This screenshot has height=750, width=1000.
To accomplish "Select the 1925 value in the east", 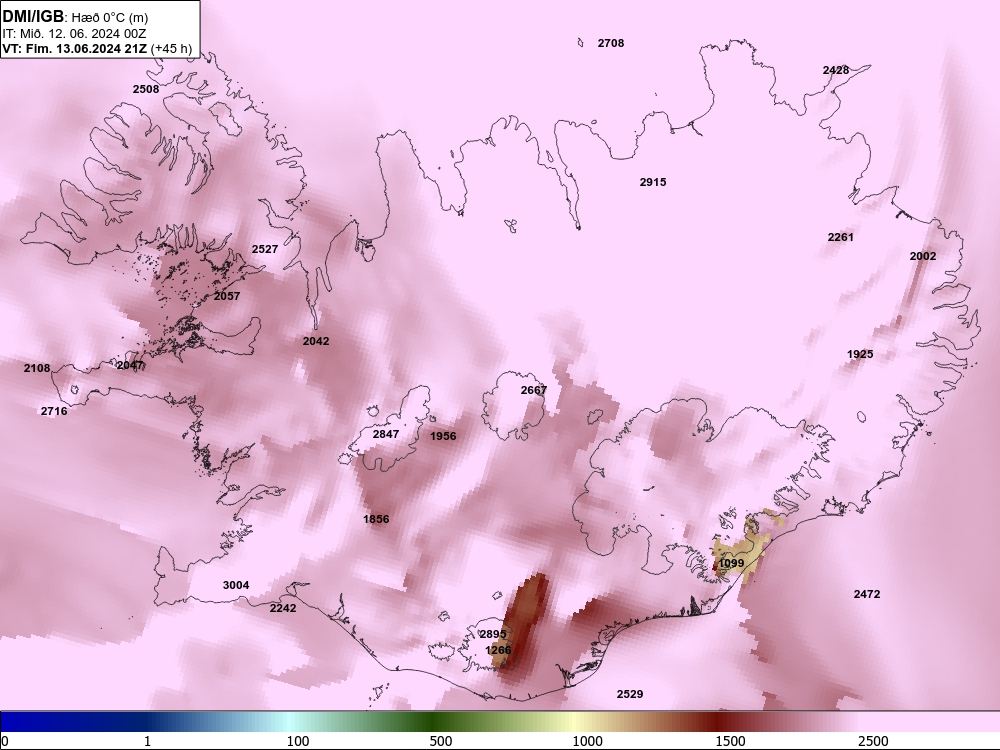I will click(860, 355).
